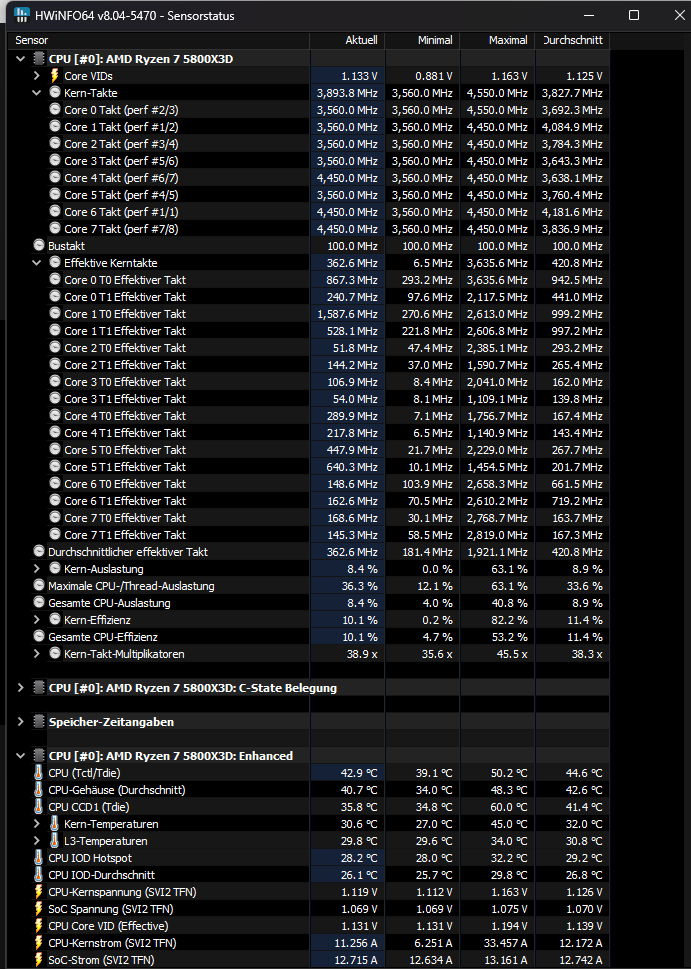Click lightning icon beside CPU Core VID (Effective)
Screen dimensions: 691x969
click(38, 925)
